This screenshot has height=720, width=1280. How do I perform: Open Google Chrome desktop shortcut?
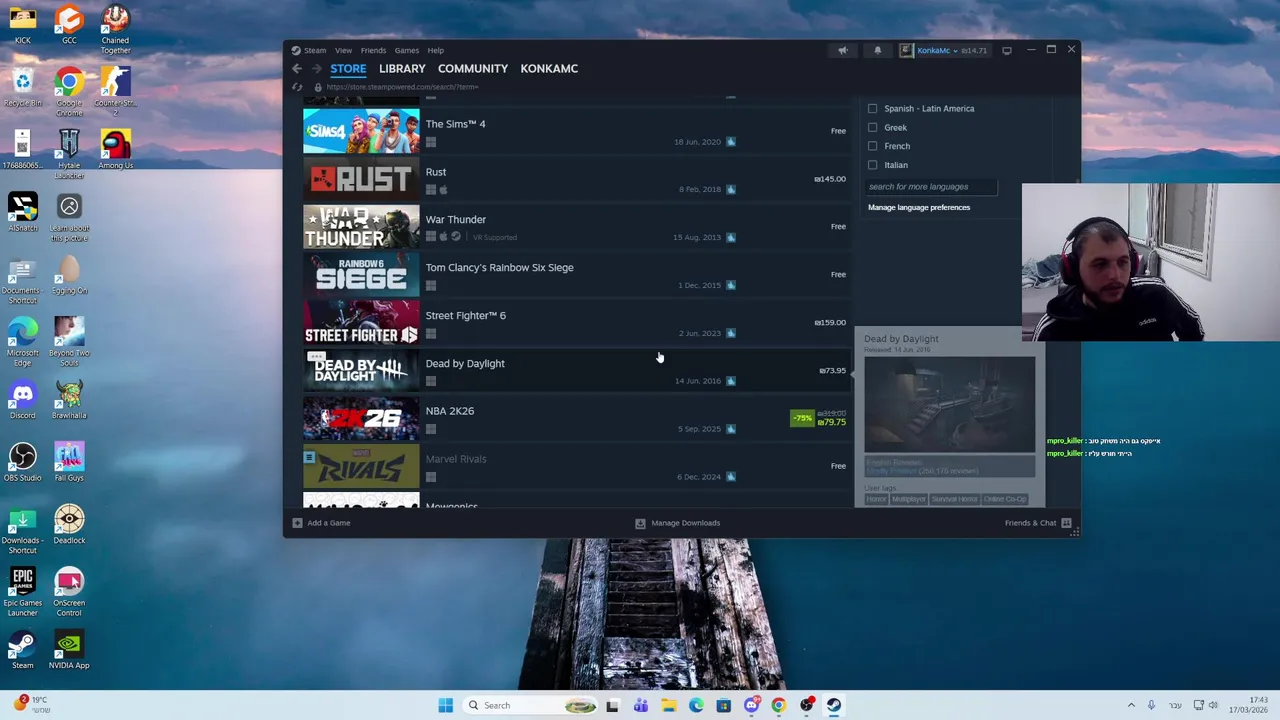(69, 90)
